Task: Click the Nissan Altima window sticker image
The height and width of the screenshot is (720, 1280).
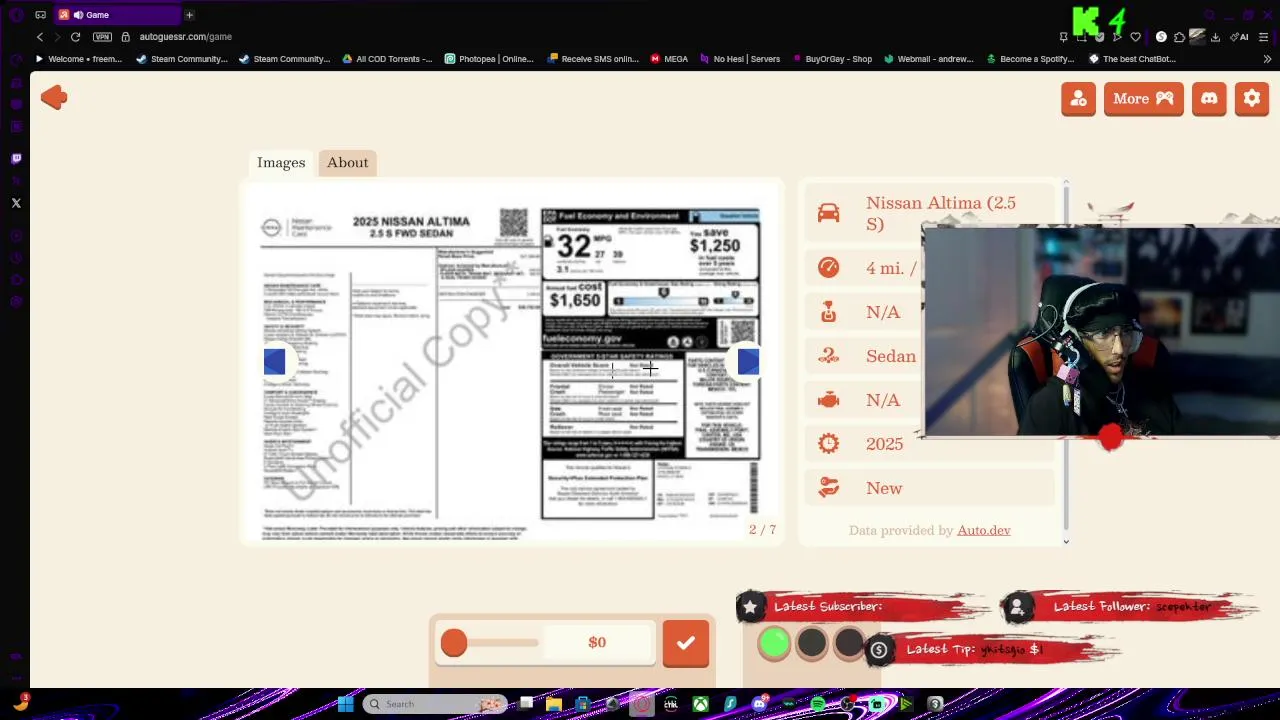Action: coord(511,363)
